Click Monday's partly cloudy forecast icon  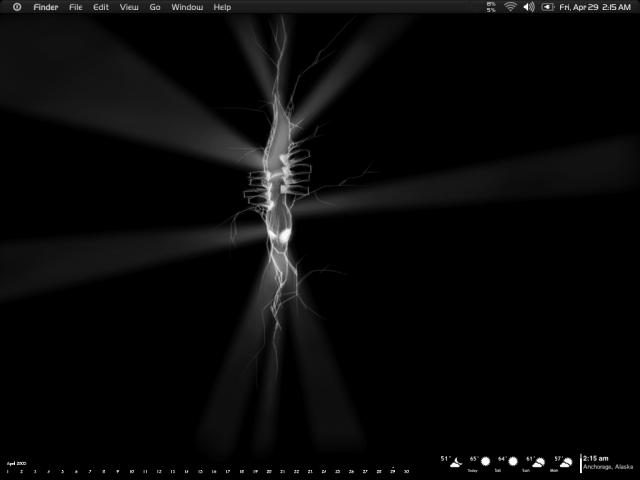(566, 462)
